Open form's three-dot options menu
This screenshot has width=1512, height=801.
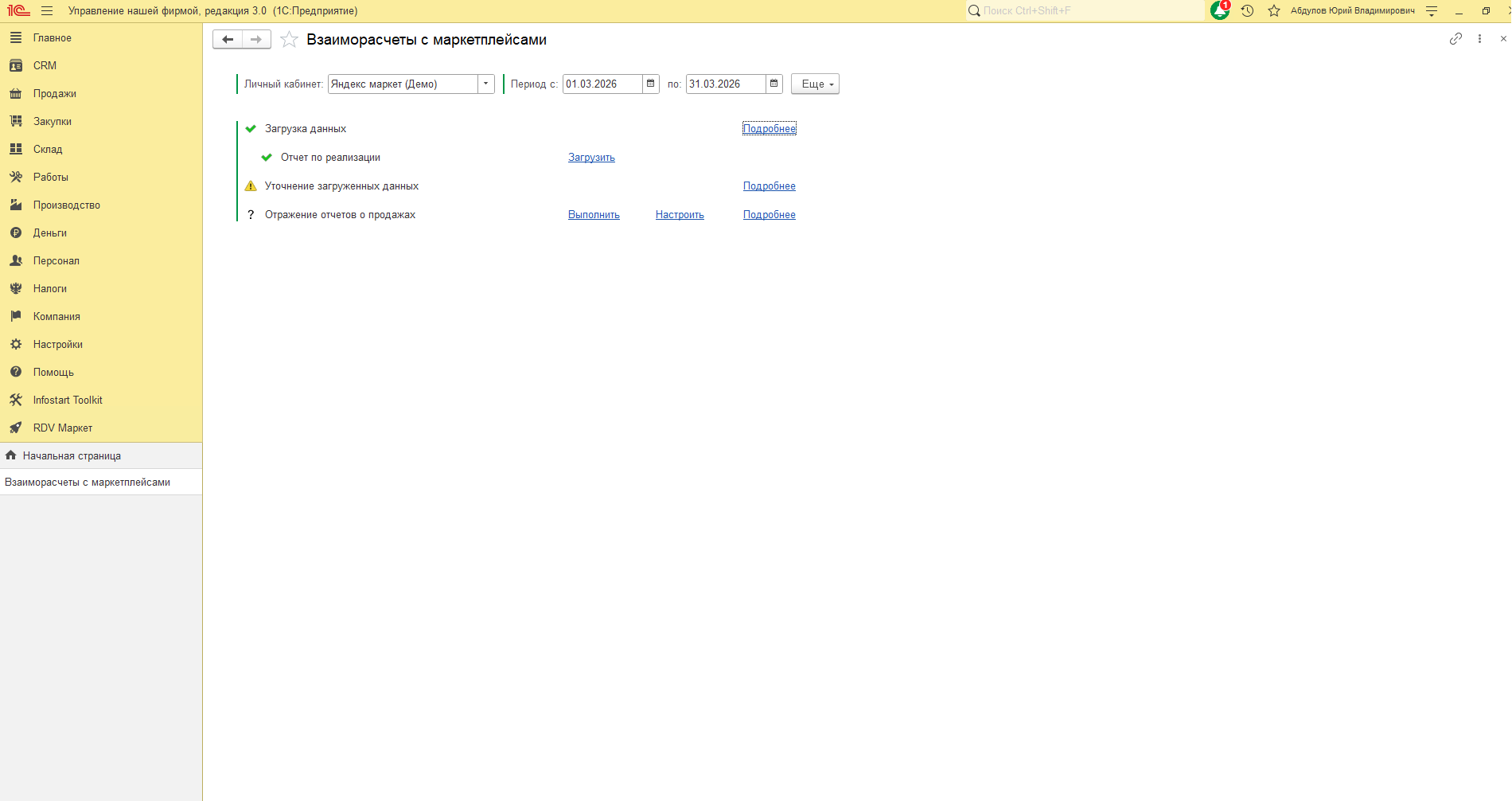[1479, 39]
